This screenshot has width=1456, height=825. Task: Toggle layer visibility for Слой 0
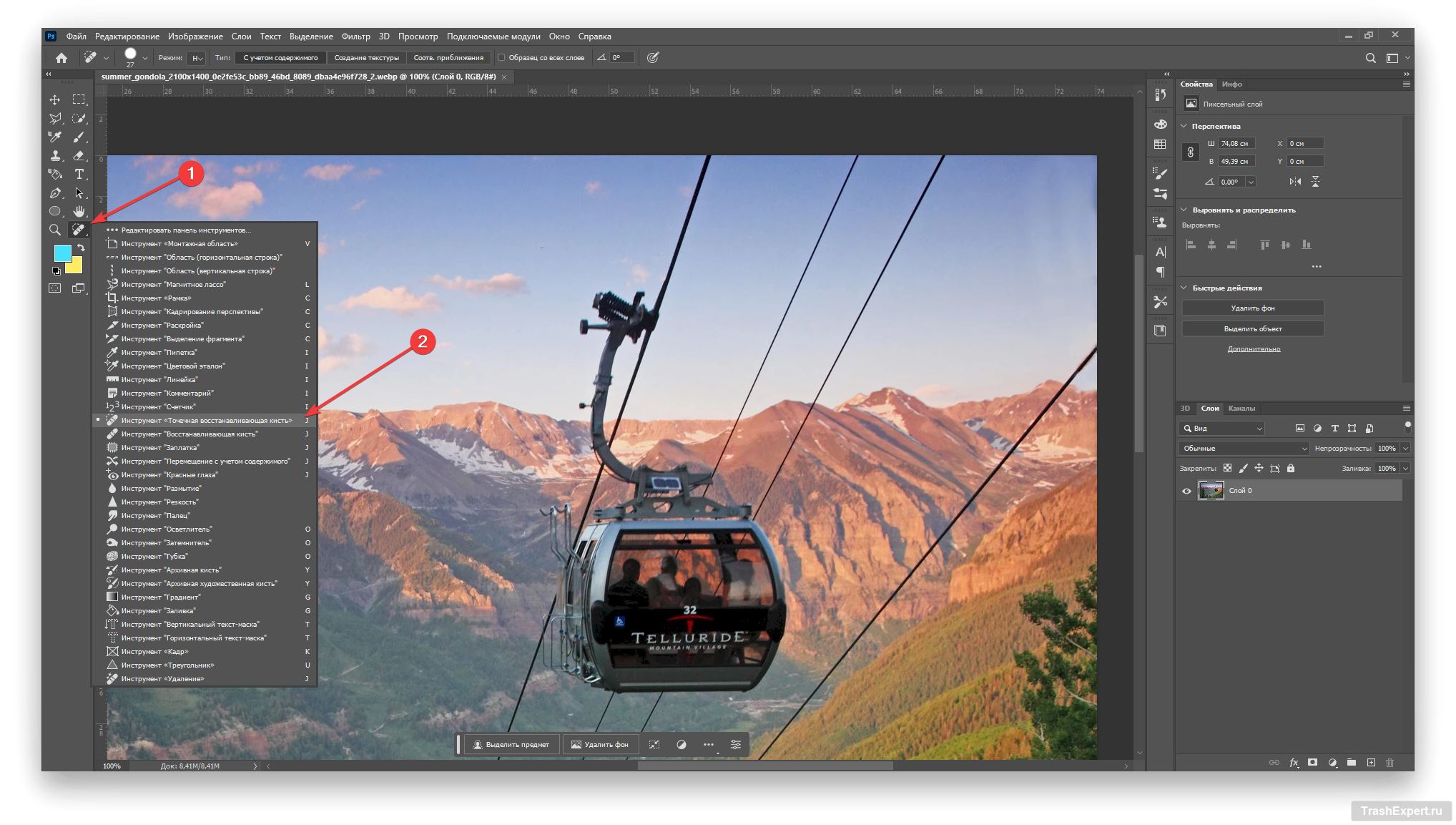1185,490
